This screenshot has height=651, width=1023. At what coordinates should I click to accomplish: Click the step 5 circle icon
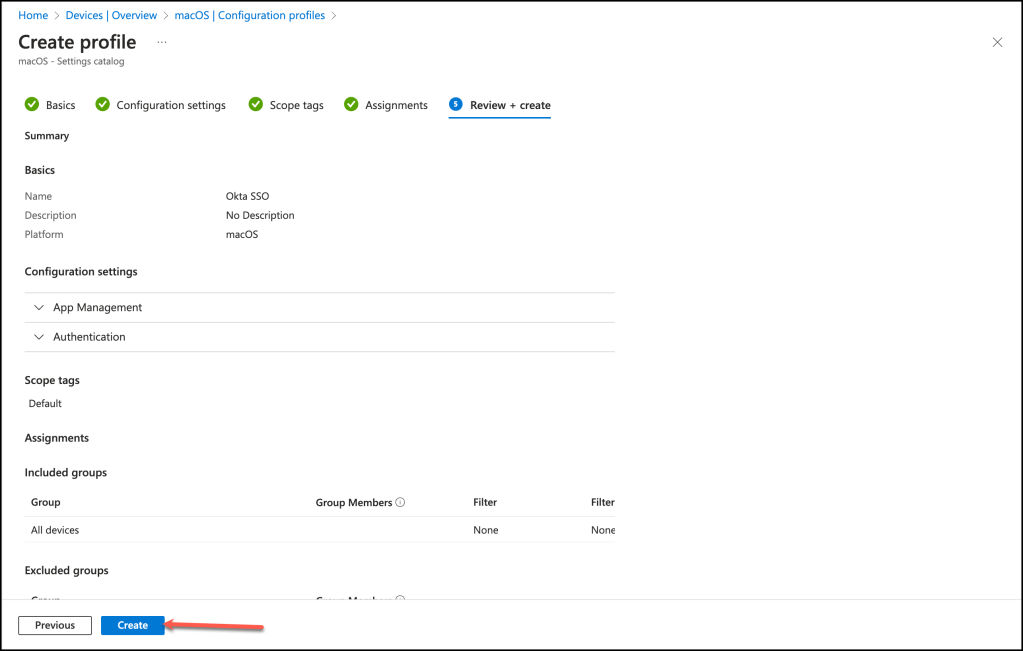(x=456, y=104)
